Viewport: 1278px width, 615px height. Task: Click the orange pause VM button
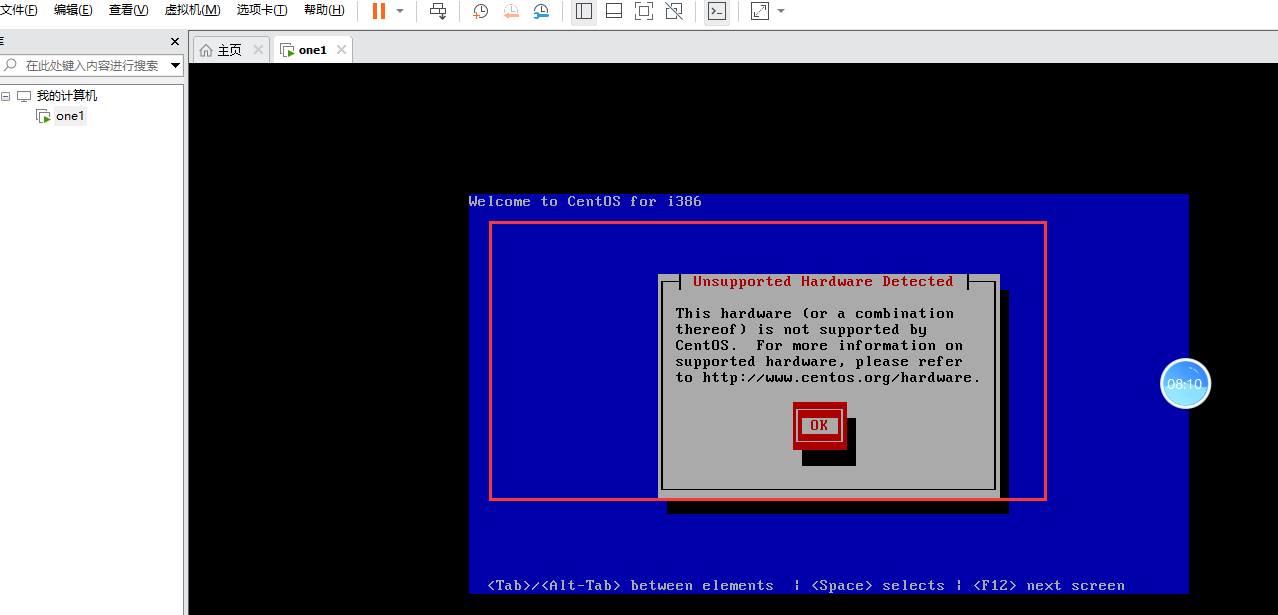pyautogui.click(x=379, y=11)
